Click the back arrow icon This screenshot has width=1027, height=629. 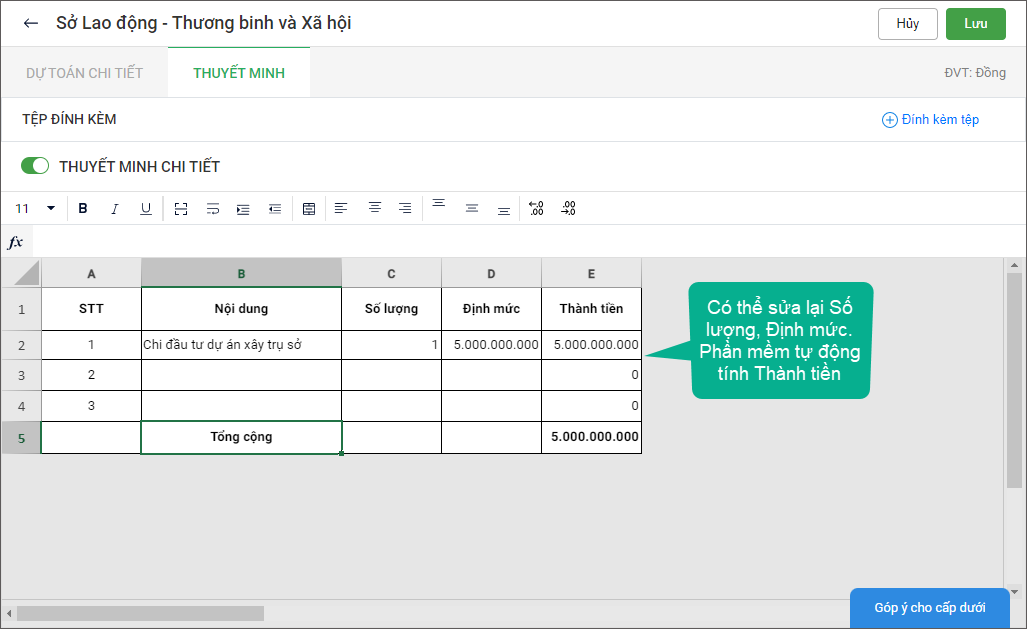tap(31, 23)
